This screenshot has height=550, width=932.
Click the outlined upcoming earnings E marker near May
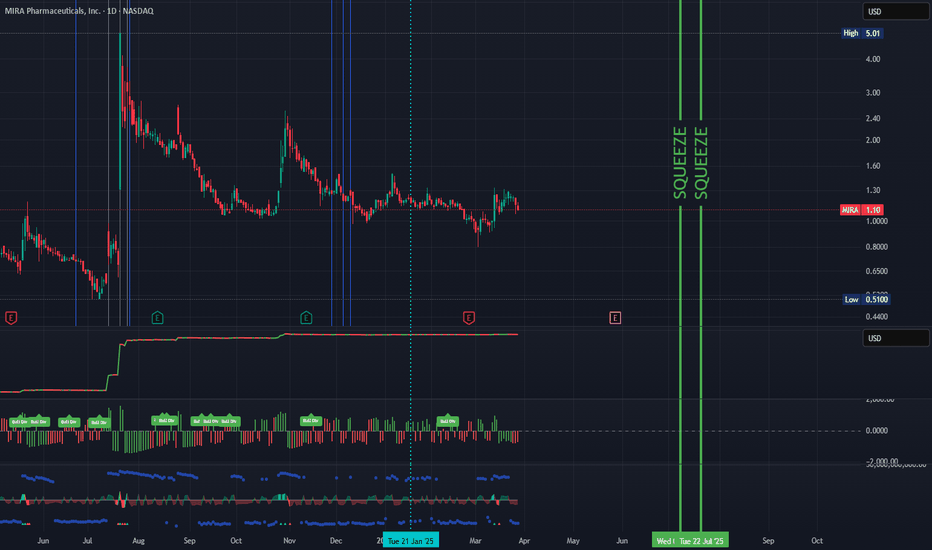coord(615,318)
